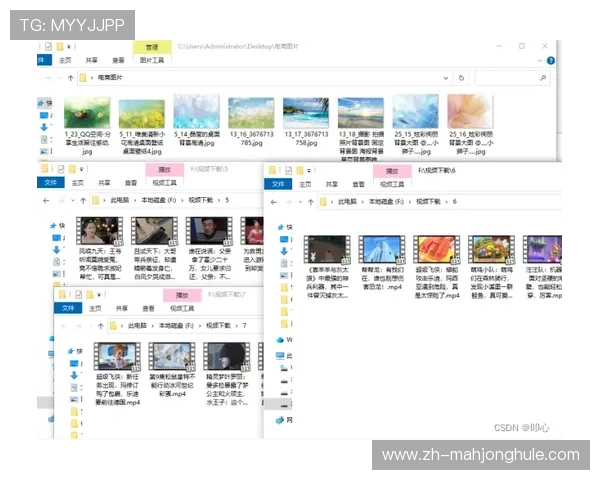Open 文件 tab in folder 5 window
The width and height of the screenshot is (600, 480).
coord(51,183)
